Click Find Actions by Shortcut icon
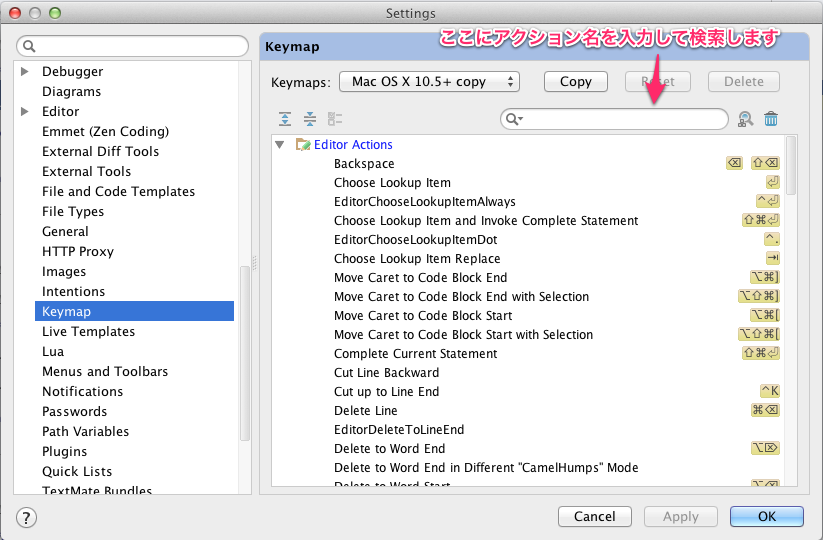823x540 pixels. pos(745,119)
